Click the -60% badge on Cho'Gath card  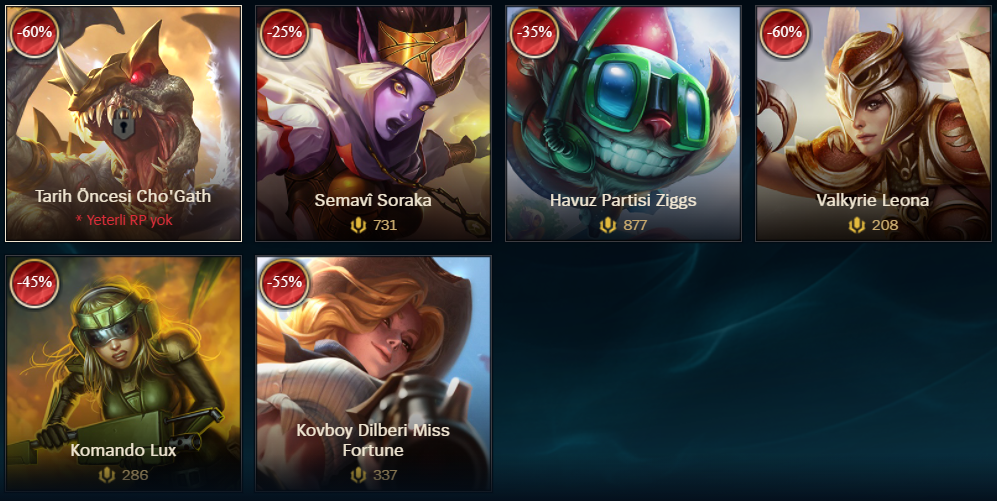(34, 33)
